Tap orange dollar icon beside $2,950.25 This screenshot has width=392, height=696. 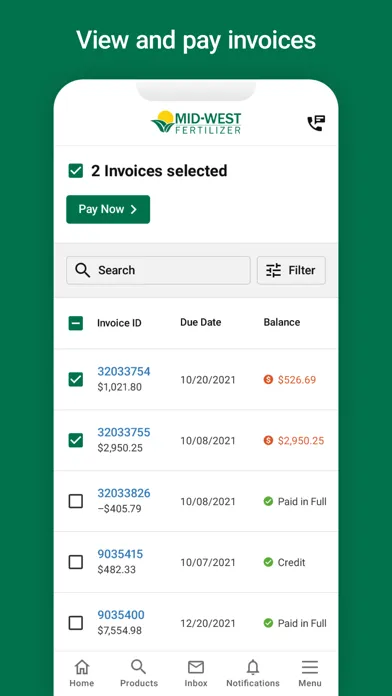click(x=268, y=440)
